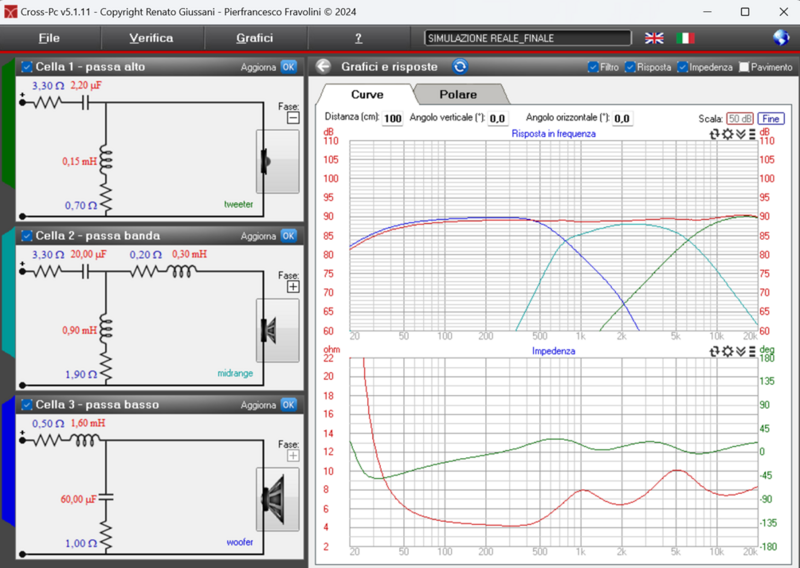This screenshot has height=568, width=800.
Task: Click the Italian flag language icon
Action: 685,38
